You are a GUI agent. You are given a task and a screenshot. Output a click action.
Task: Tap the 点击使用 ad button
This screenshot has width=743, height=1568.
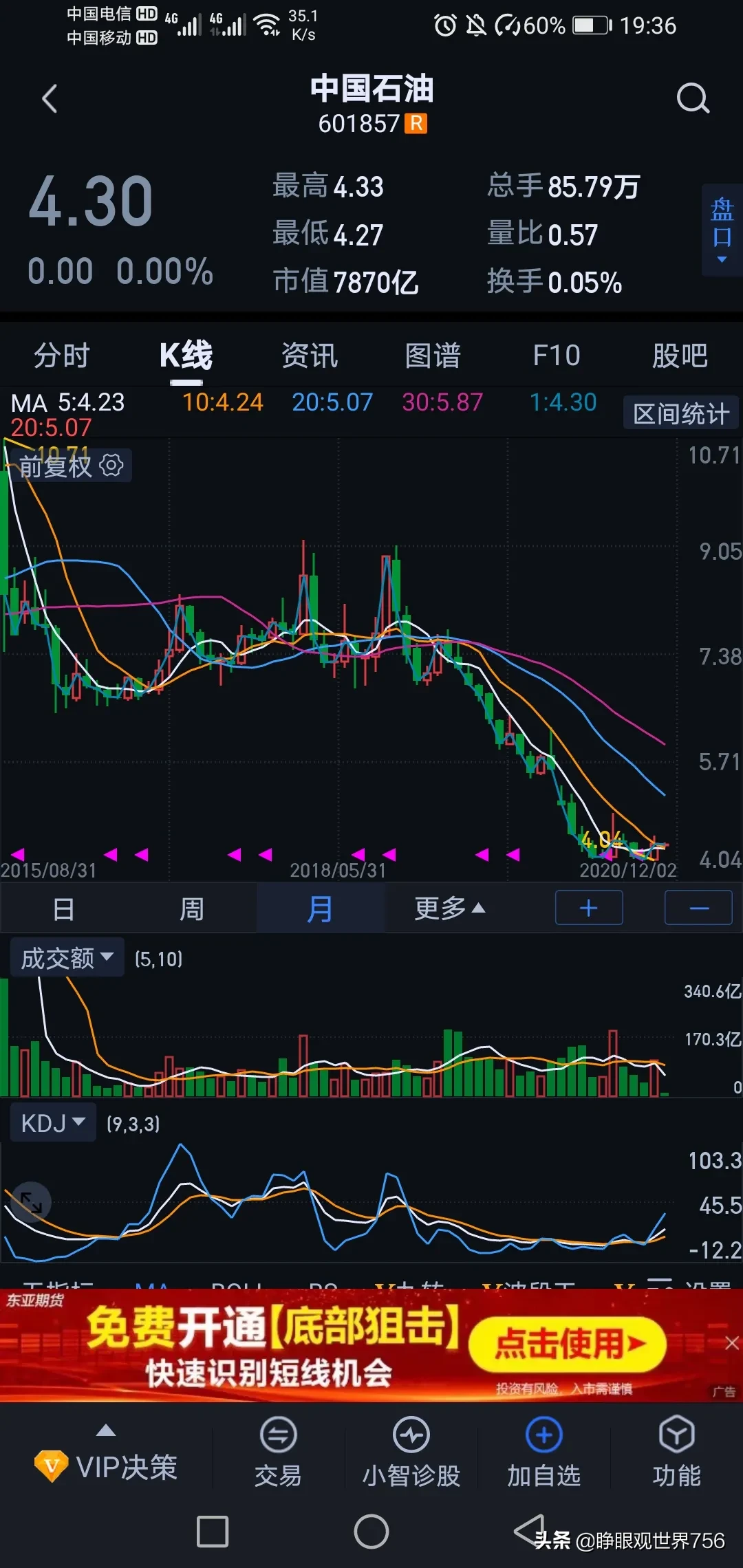tap(568, 1344)
